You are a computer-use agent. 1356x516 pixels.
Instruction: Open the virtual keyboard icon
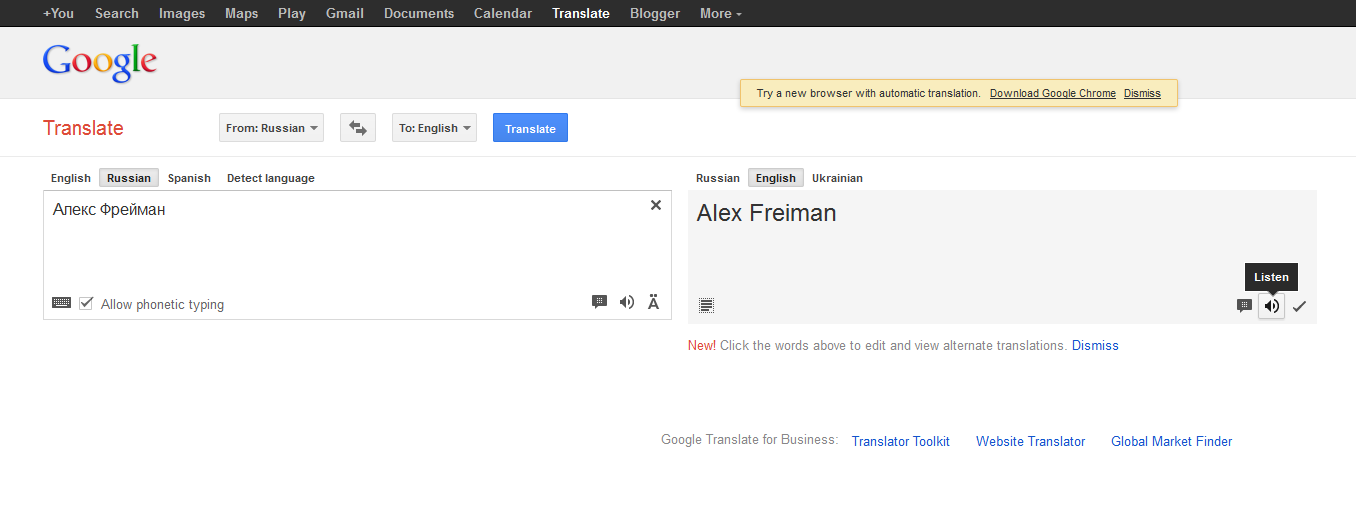(x=62, y=303)
